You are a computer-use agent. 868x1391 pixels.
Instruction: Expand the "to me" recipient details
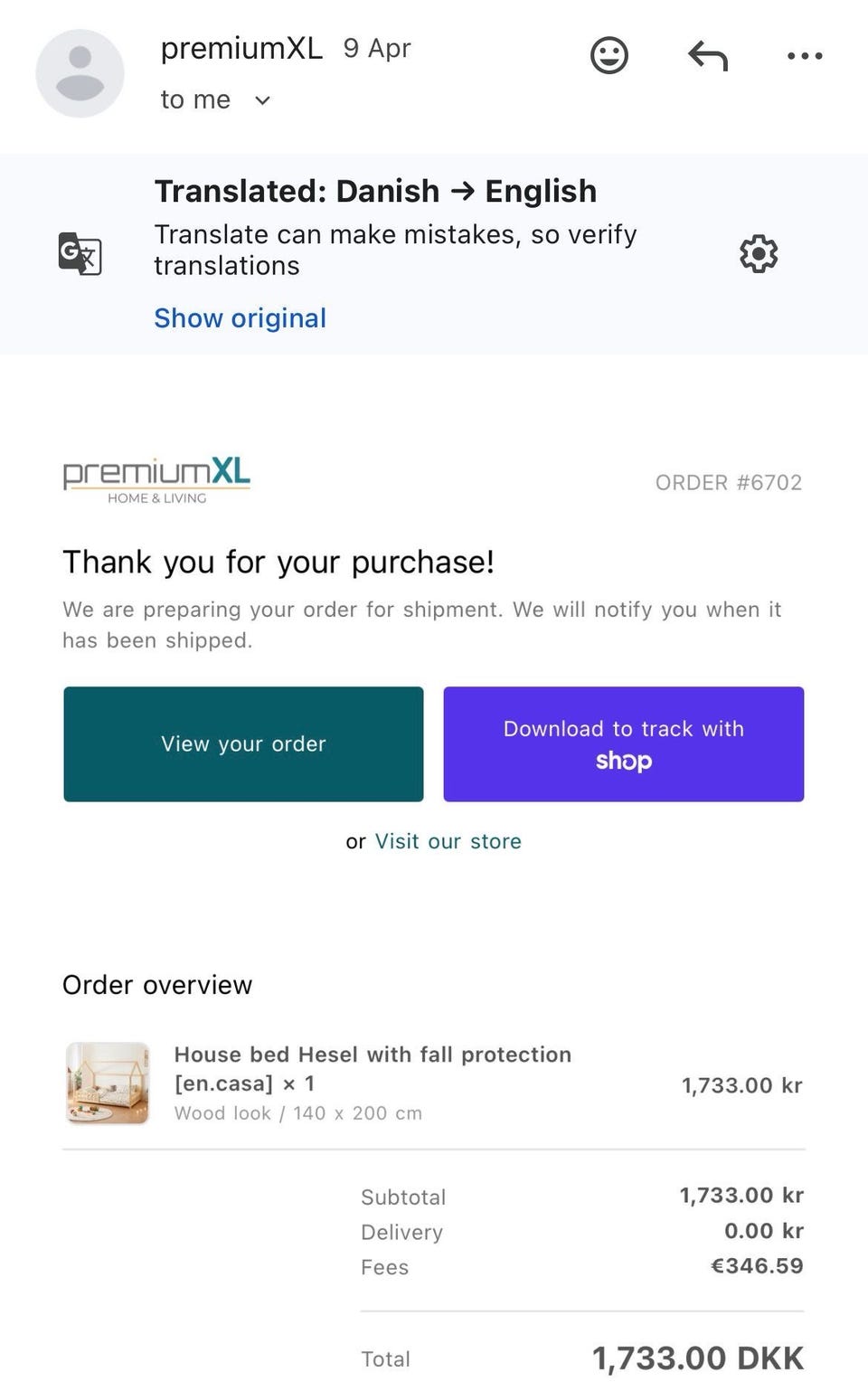262,100
